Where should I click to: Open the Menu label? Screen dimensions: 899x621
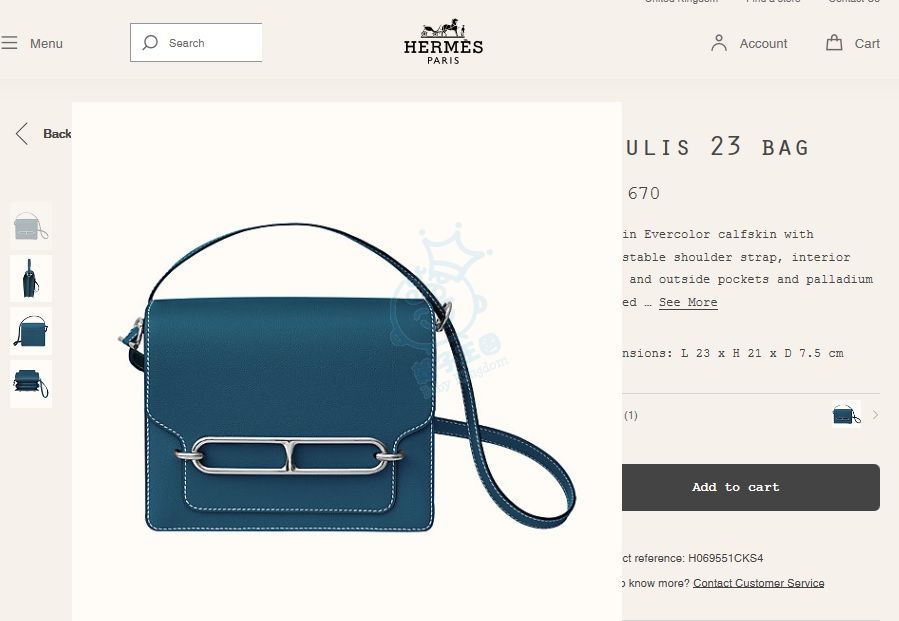pyautogui.click(x=46, y=44)
